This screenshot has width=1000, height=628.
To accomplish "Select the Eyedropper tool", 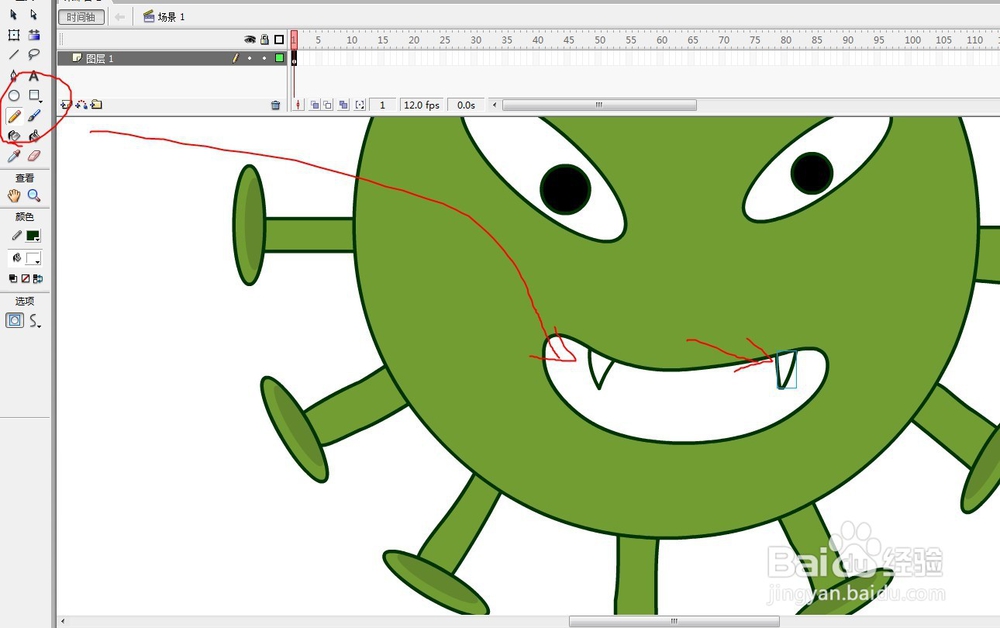I will coord(13,156).
